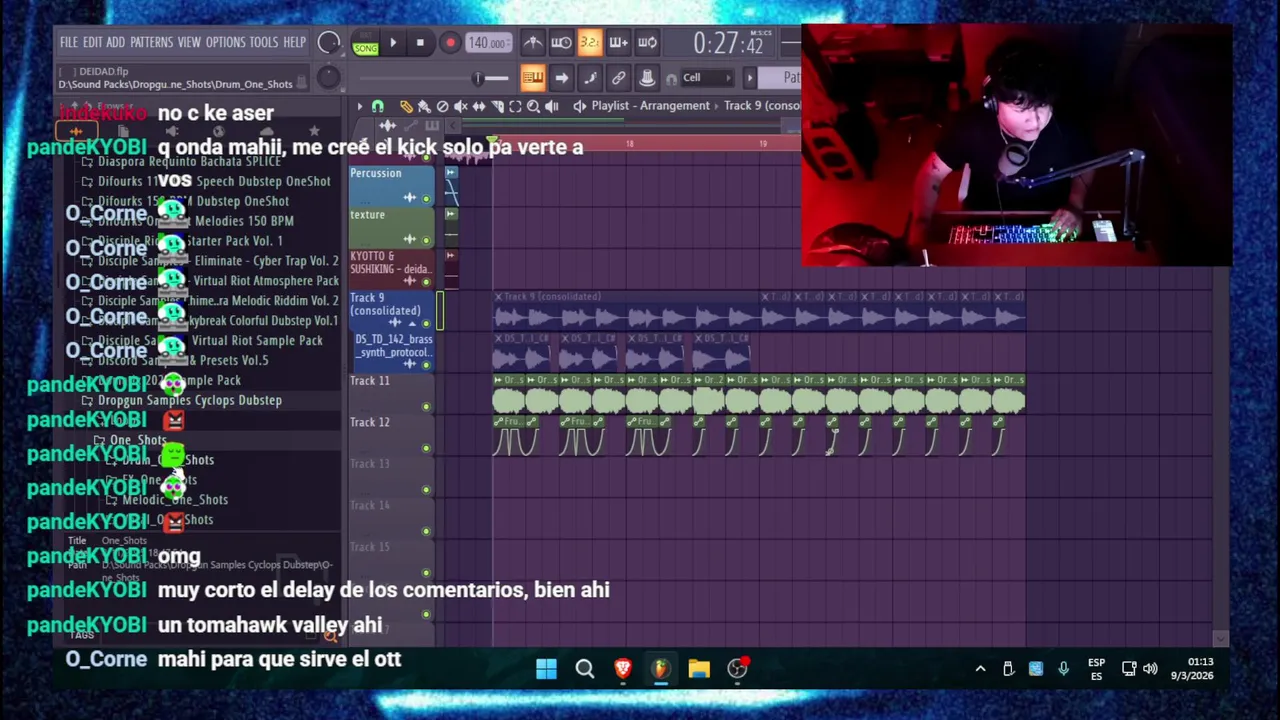Click the DS_TD_142_brass_synth_protocol track header
The image size is (1280, 720).
(394, 353)
